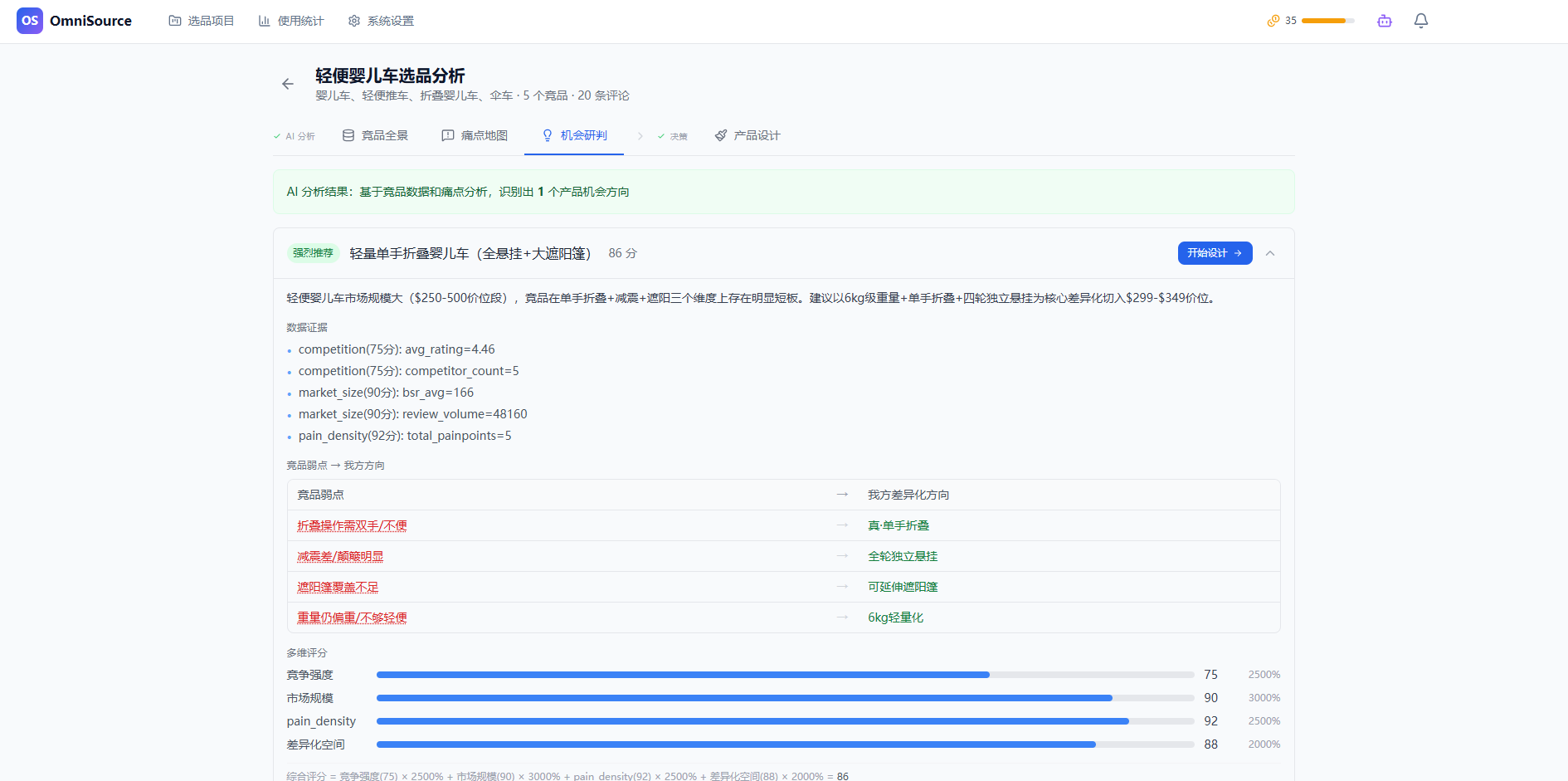Select the 强烈推荐 badge

(313, 252)
